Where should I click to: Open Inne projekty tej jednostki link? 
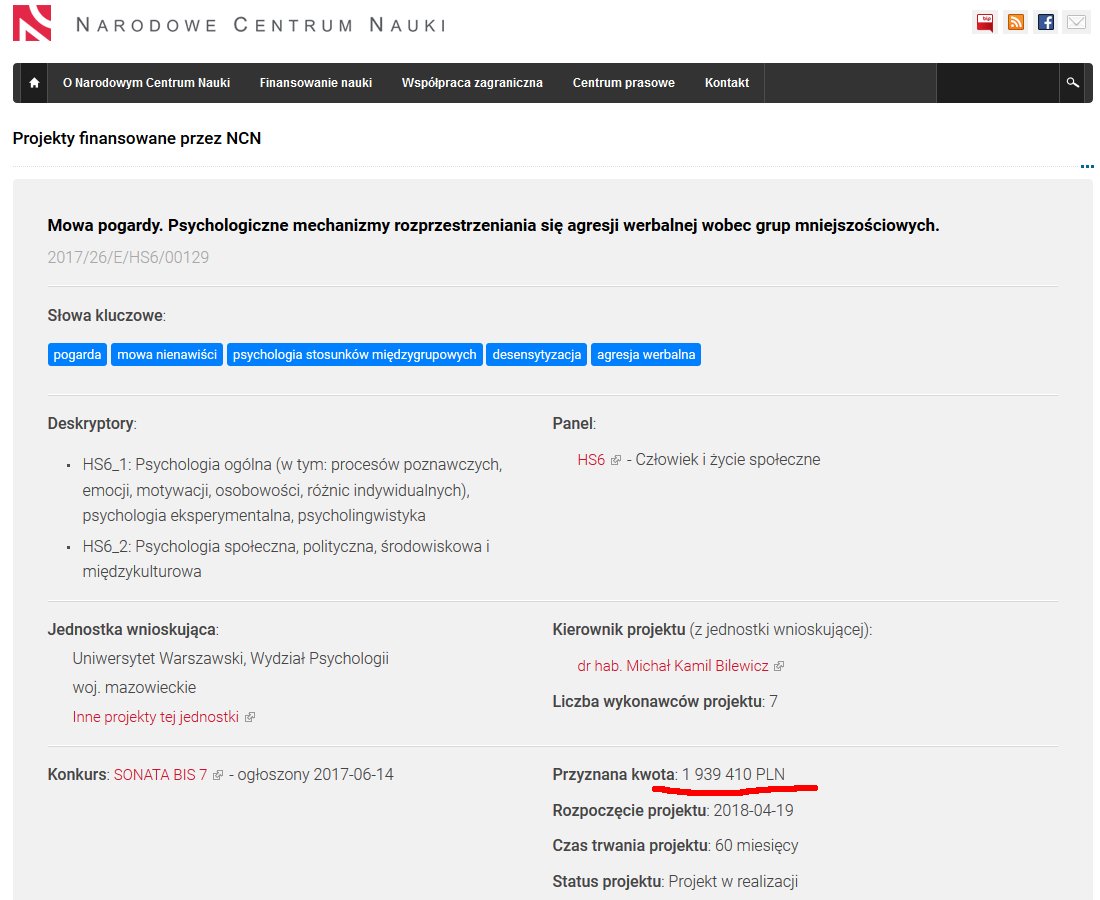coord(156,717)
